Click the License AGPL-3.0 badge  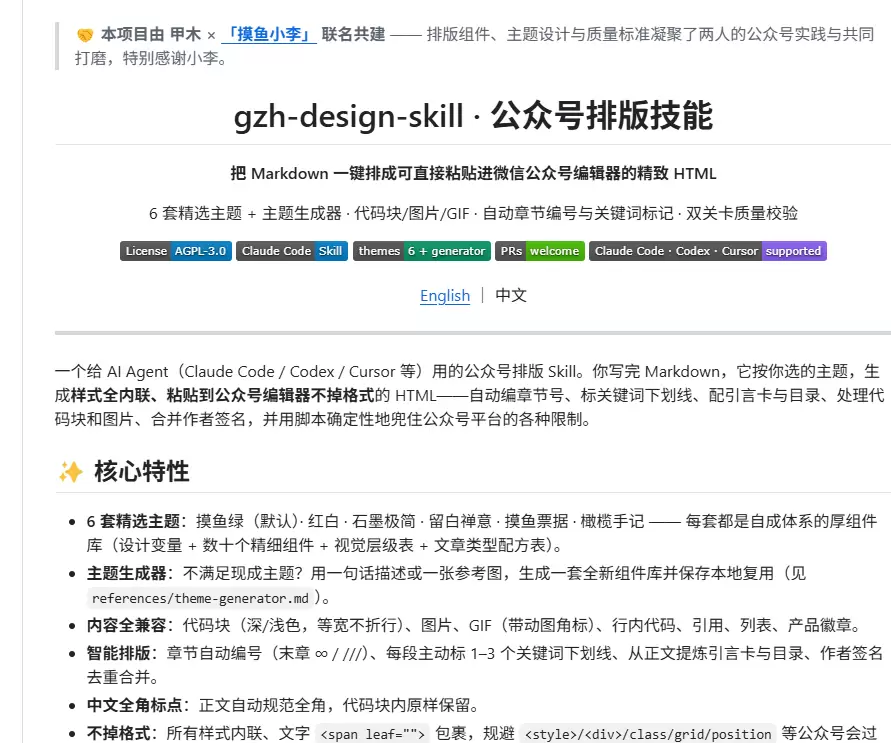click(176, 251)
